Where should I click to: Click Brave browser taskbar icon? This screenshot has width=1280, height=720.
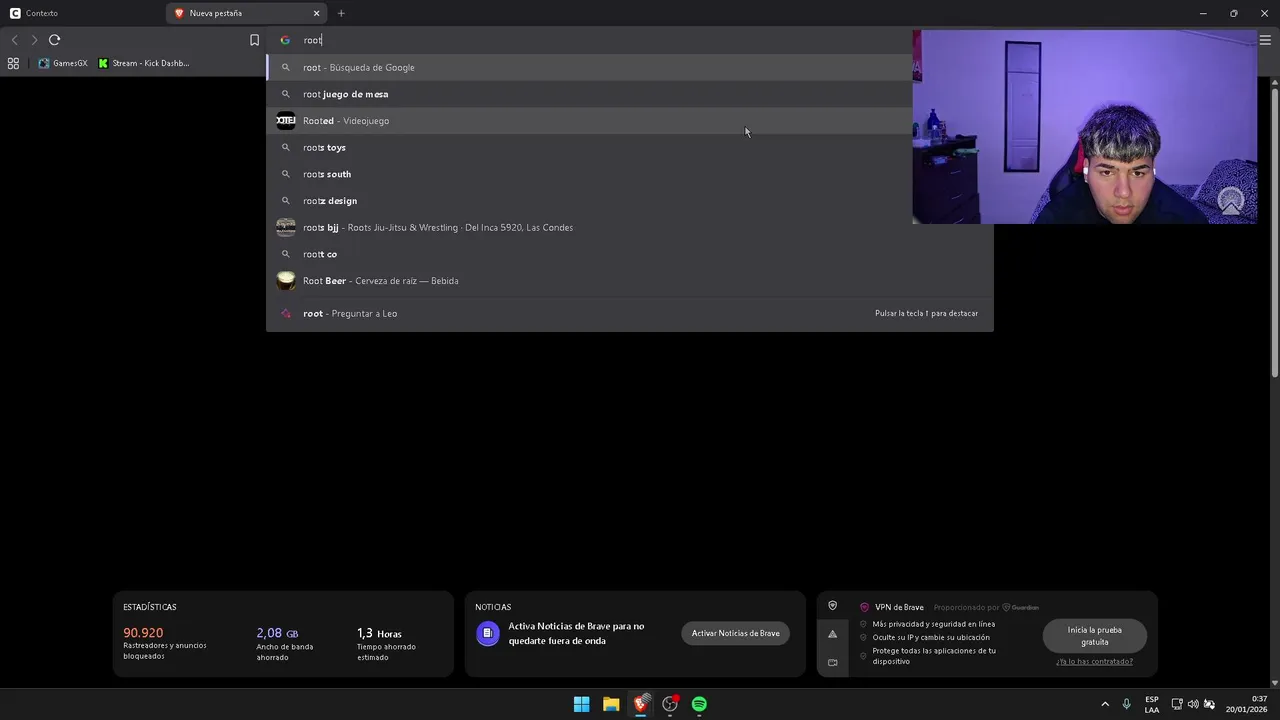(x=640, y=704)
